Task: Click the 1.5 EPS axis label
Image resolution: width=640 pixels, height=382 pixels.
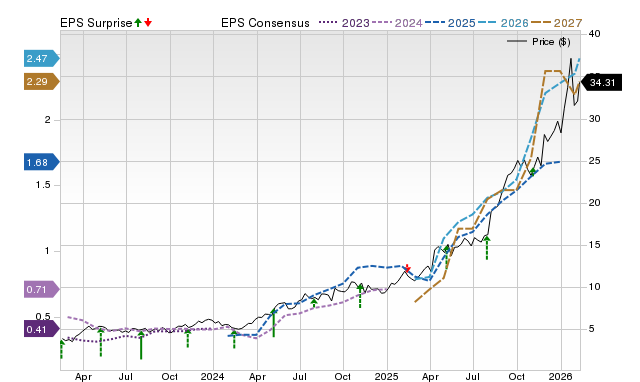Action: pyautogui.click(x=42, y=185)
